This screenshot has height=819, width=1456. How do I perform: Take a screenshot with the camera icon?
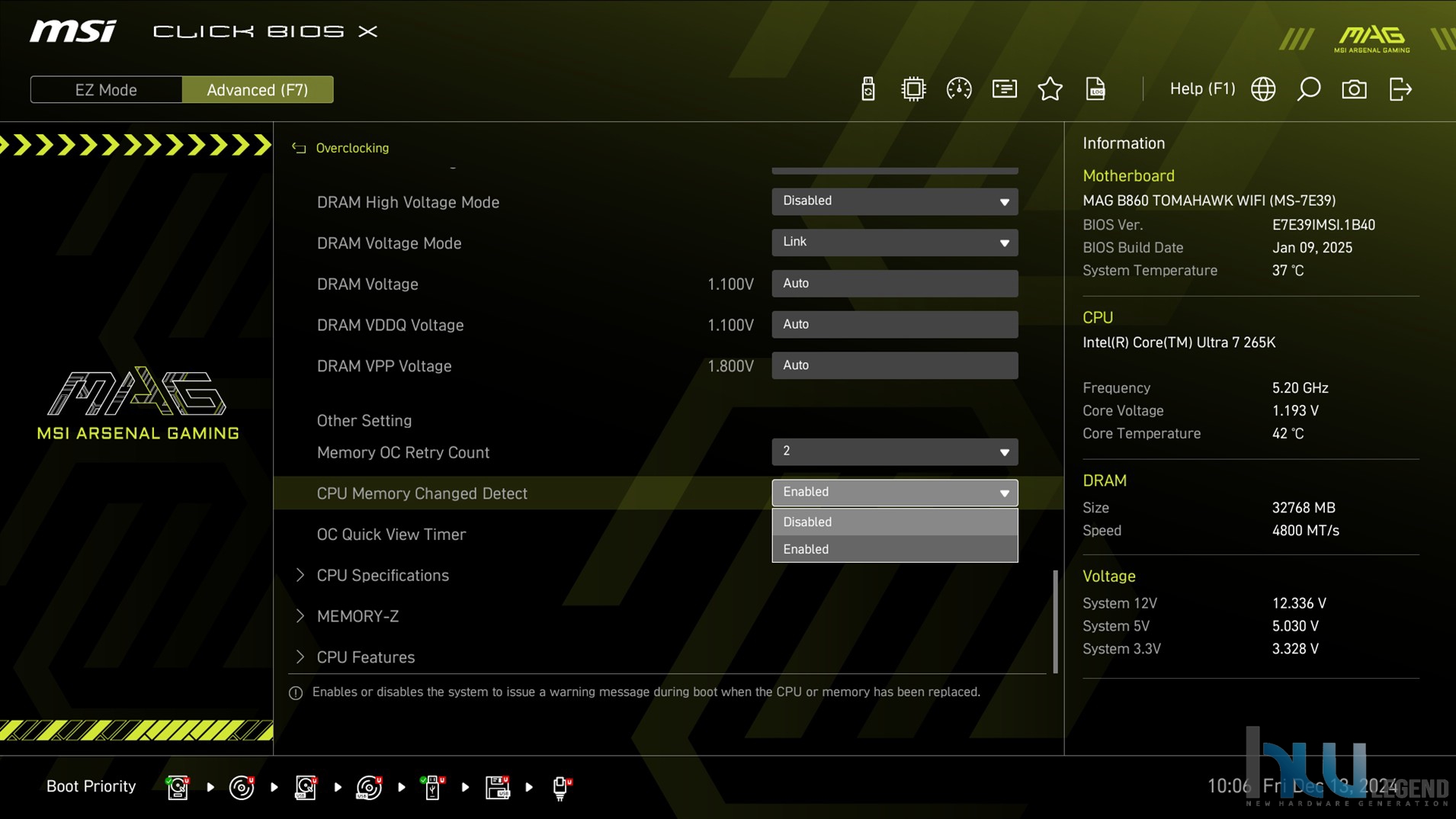(1354, 89)
